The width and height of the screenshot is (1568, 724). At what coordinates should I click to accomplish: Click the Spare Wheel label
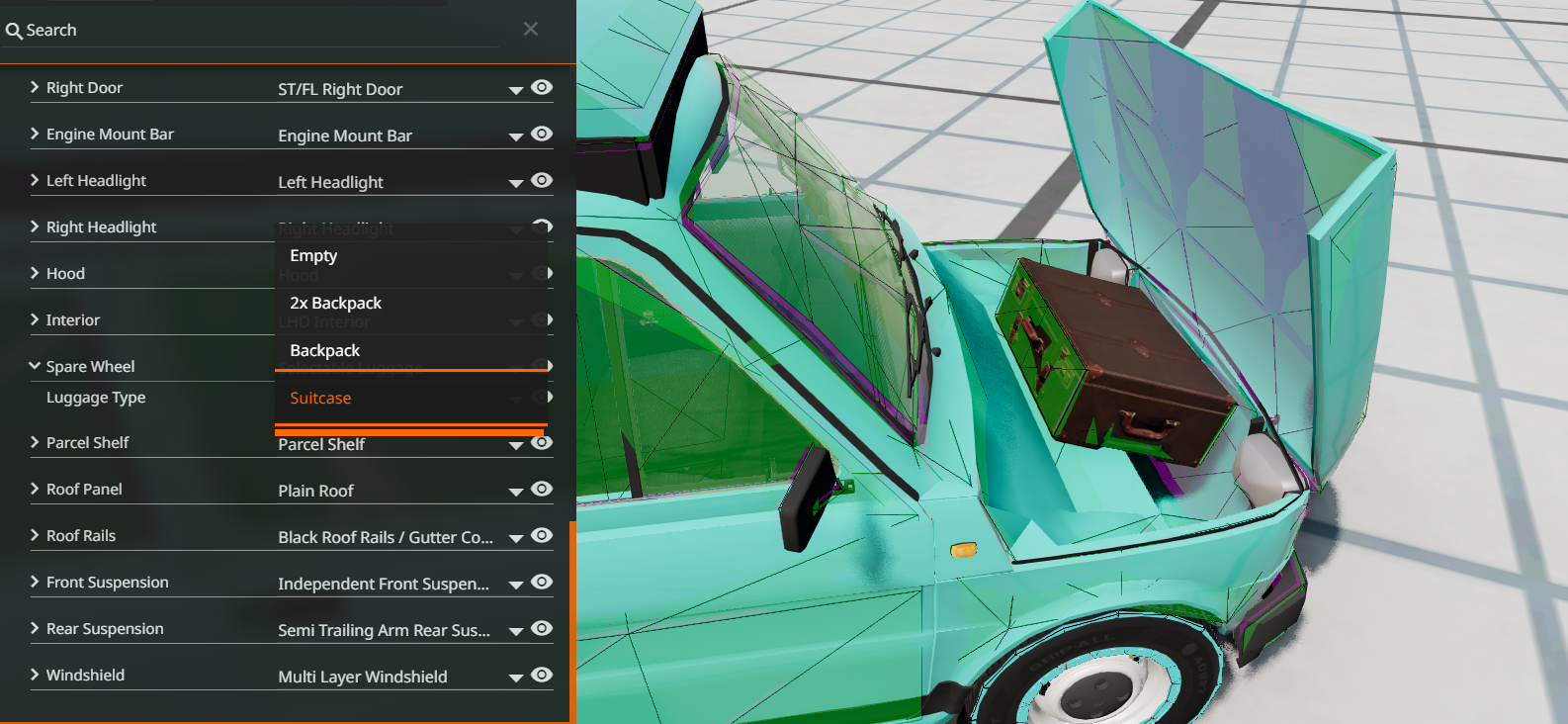pyautogui.click(x=90, y=366)
